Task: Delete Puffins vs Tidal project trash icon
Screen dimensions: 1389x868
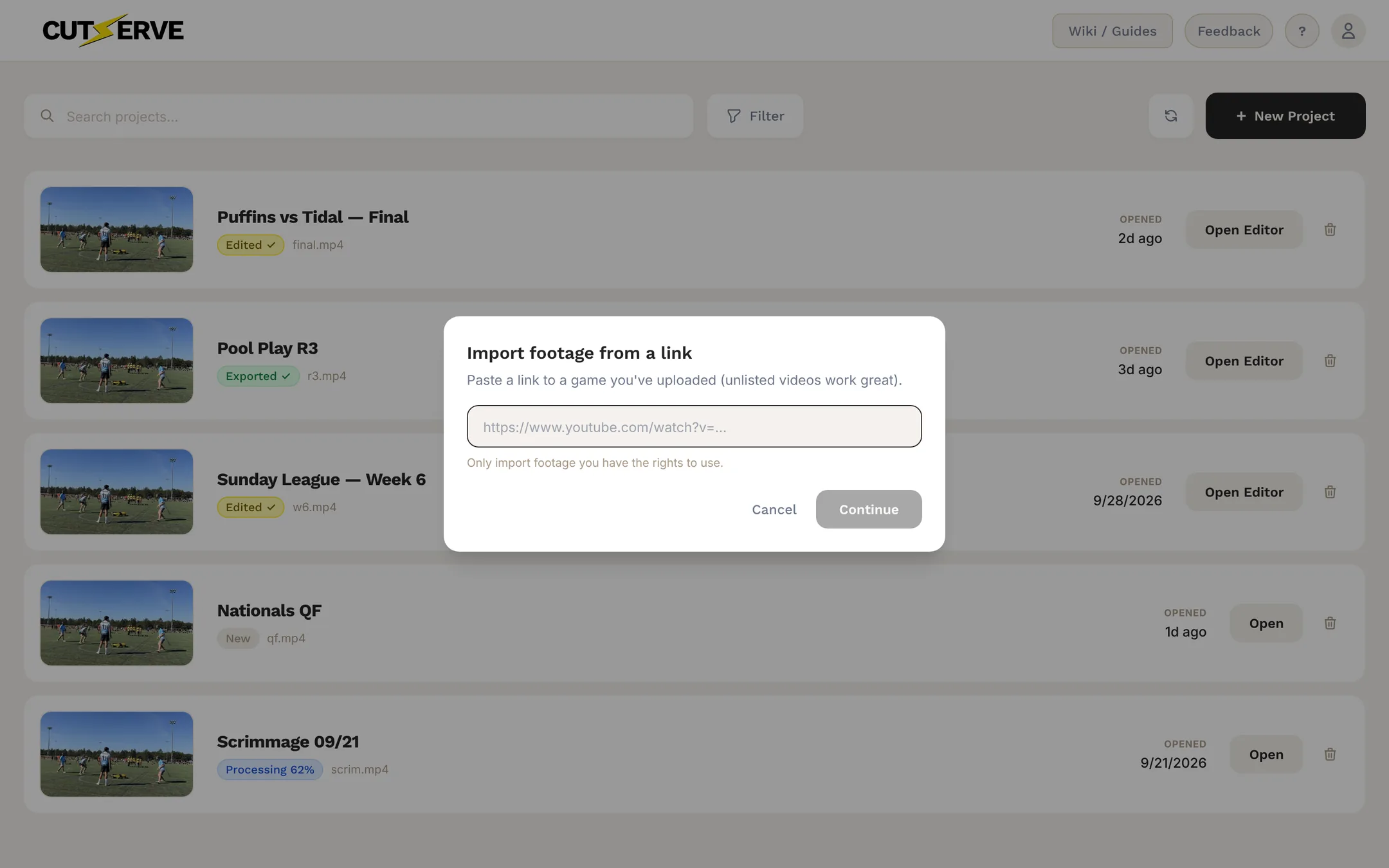Action: coord(1330,230)
